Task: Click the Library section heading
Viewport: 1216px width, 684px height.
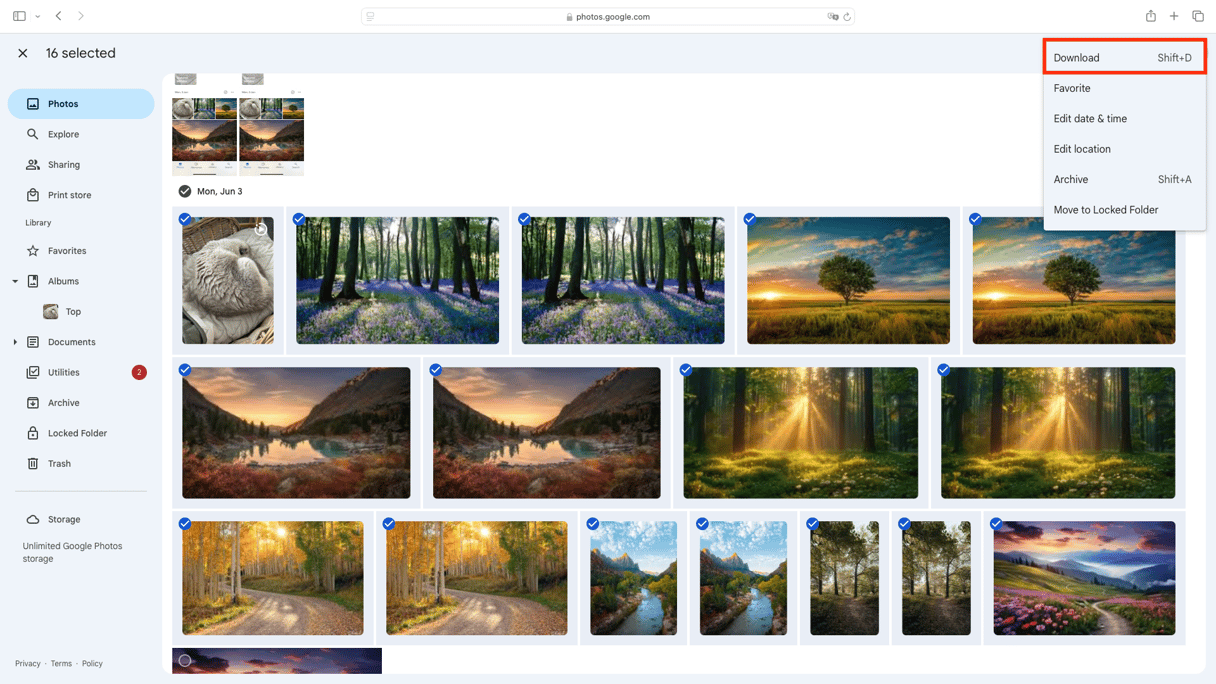Action: tap(38, 223)
